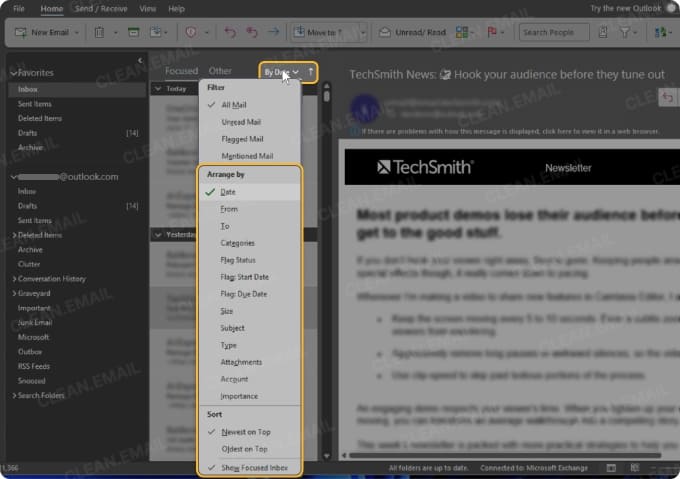The image size is (680, 479).
Task: Collapse the Today message group
Action: 158,88
